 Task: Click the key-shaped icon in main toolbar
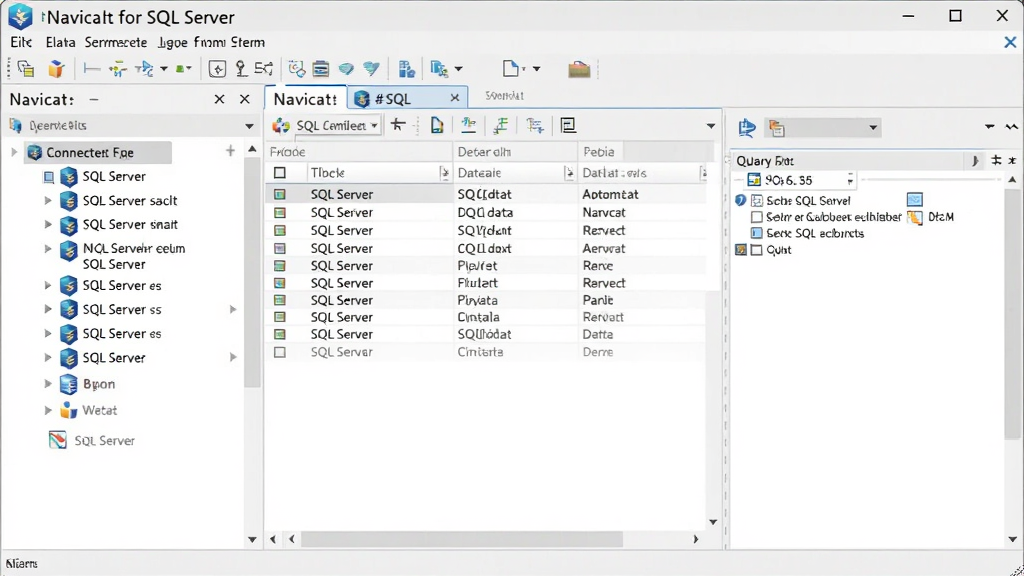240,69
